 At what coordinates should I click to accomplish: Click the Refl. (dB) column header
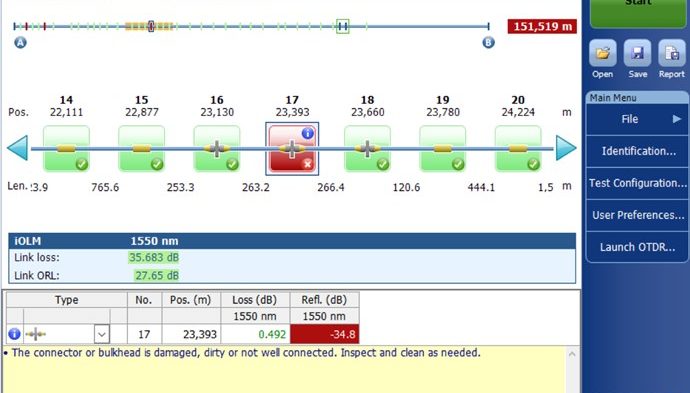click(325, 300)
